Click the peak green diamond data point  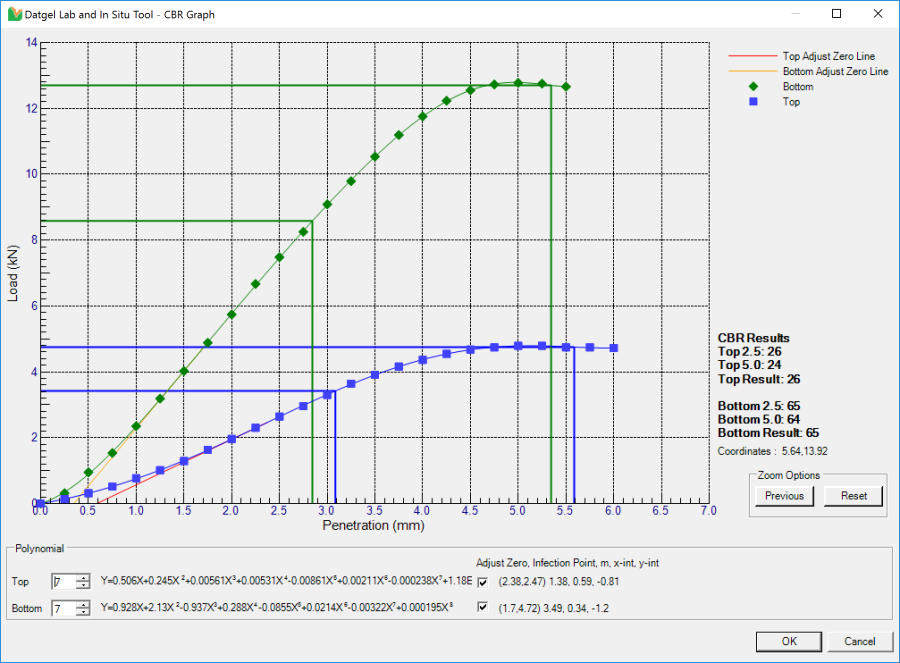tap(518, 83)
